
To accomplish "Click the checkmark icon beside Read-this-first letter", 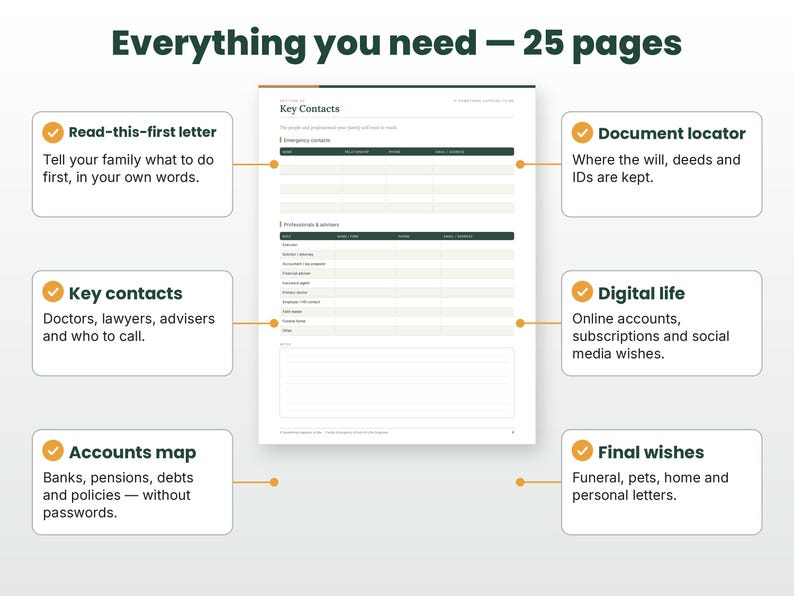I will click(x=53, y=132).
